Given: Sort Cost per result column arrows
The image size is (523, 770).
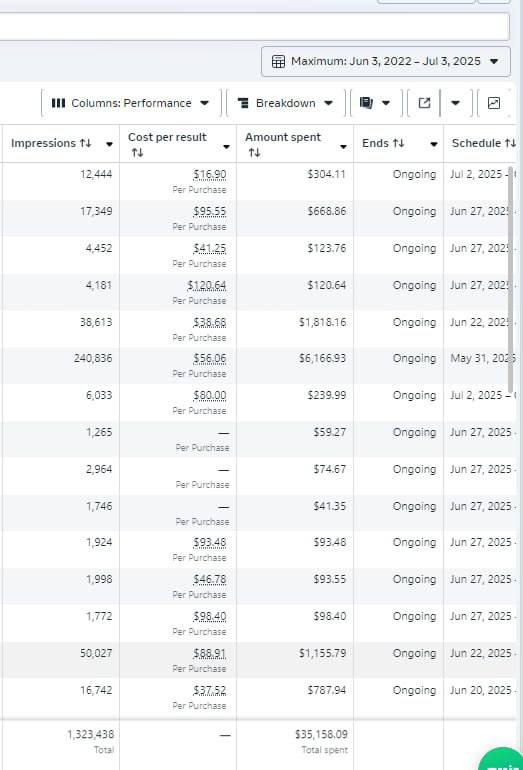Looking at the screenshot, I should (x=137, y=153).
